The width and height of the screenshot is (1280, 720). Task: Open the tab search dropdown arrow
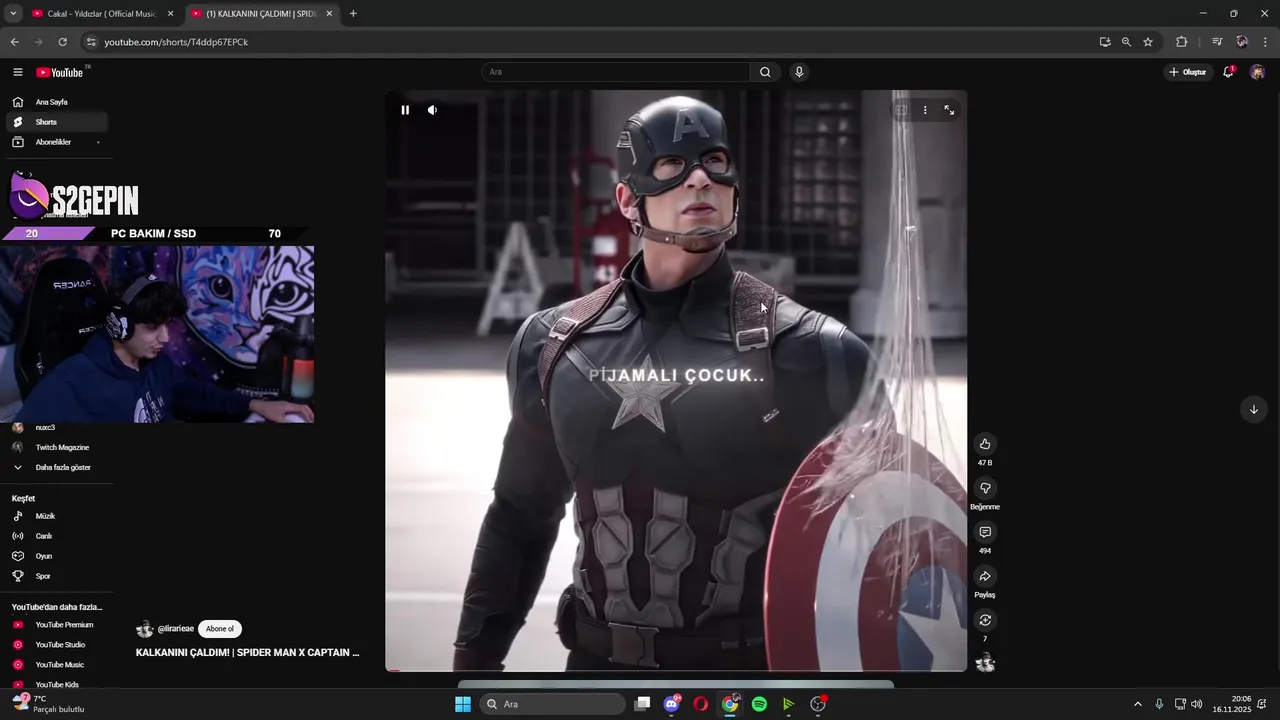click(13, 14)
